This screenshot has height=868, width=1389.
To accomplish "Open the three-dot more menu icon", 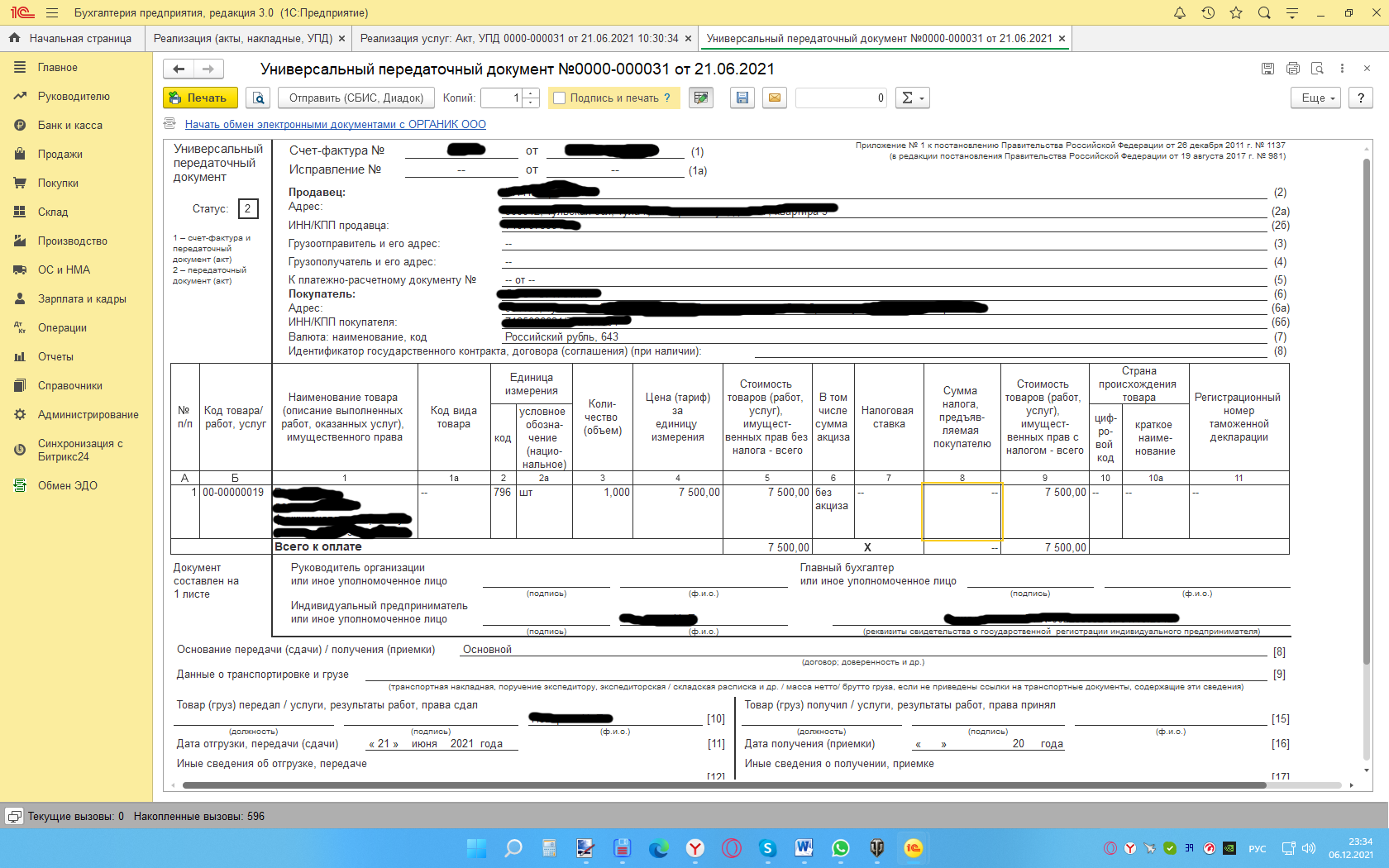I will [x=1343, y=69].
